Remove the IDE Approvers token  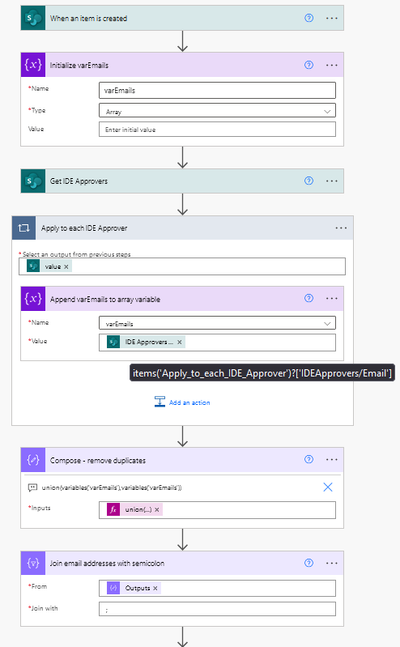(x=180, y=342)
